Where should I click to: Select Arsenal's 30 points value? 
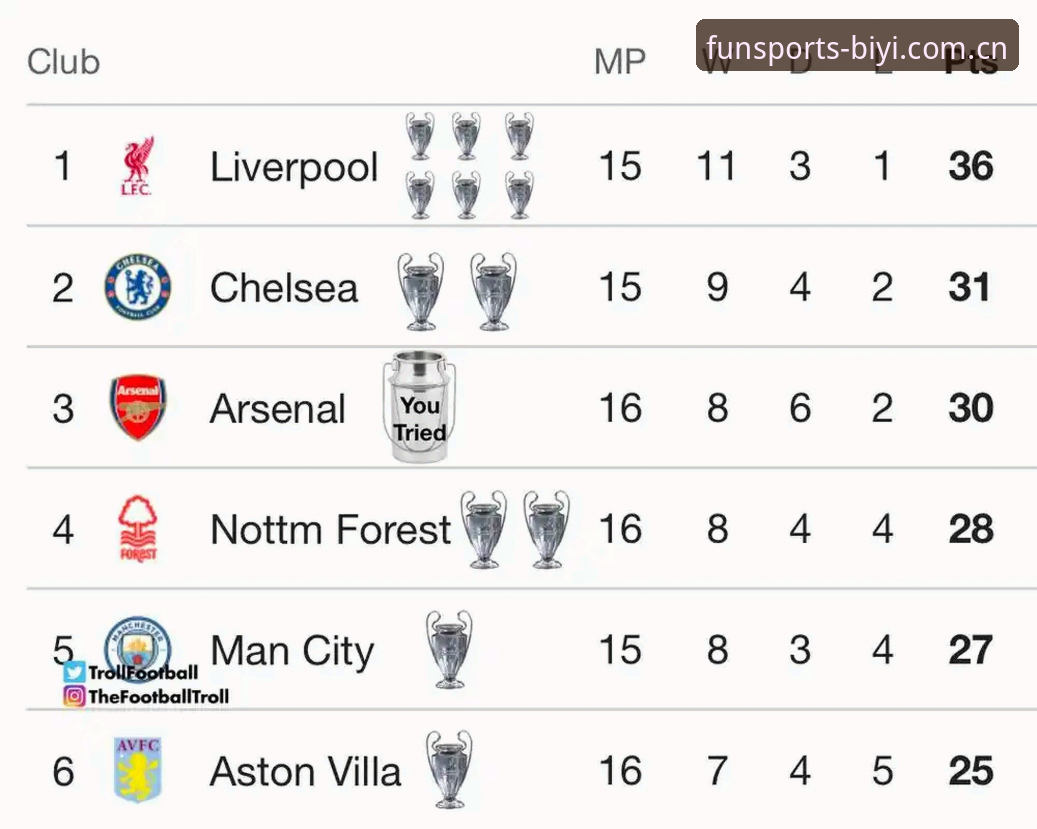point(971,408)
